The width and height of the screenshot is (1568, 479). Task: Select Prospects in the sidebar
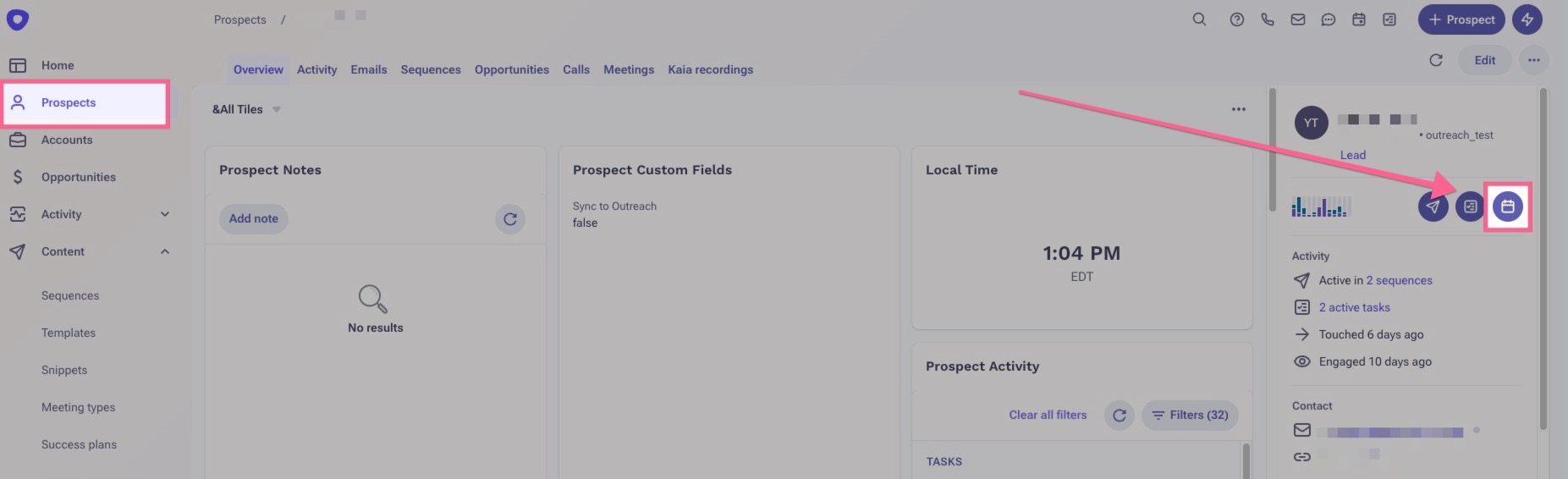[x=85, y=103]
